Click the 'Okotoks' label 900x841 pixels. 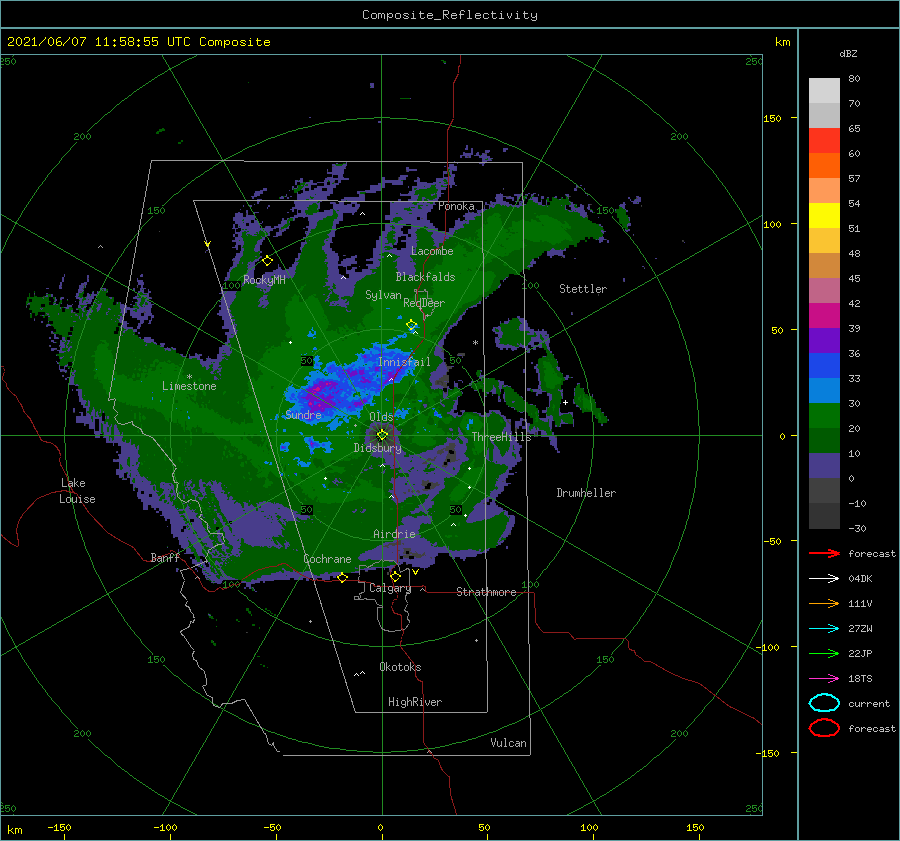click(400, 667)
